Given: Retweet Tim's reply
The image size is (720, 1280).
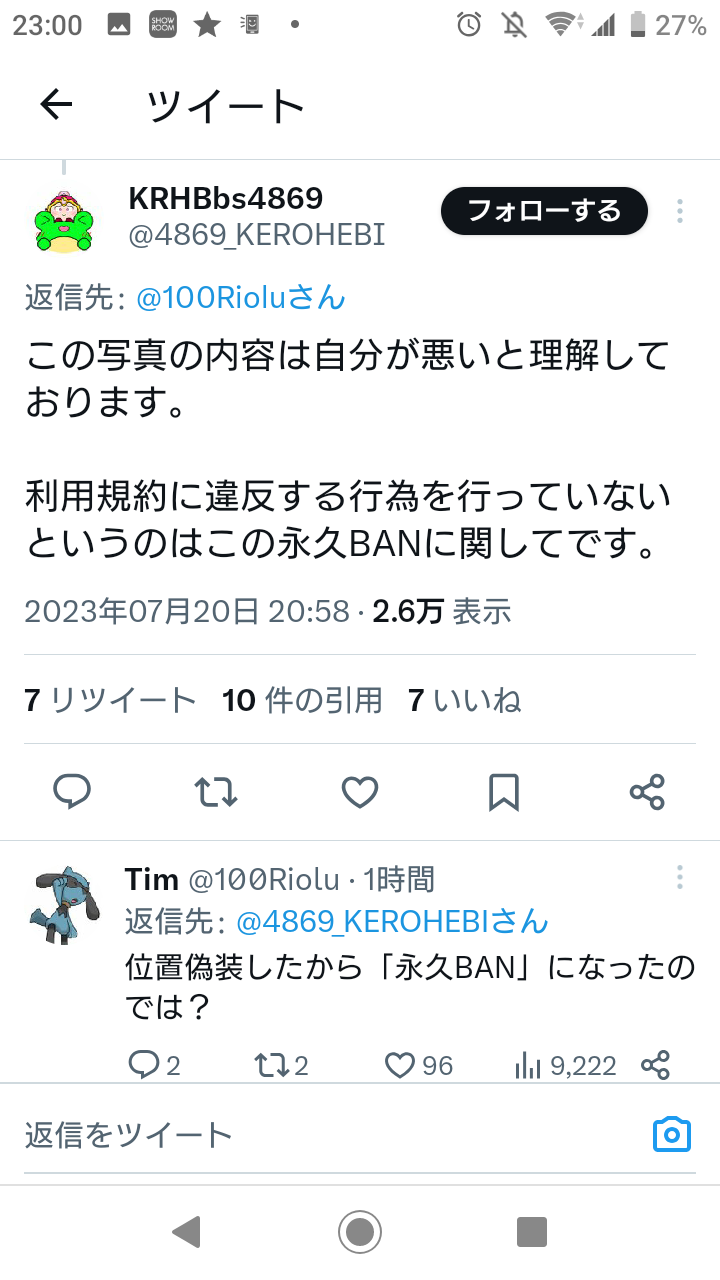Looking at the screenshot, I should 282,1066.
